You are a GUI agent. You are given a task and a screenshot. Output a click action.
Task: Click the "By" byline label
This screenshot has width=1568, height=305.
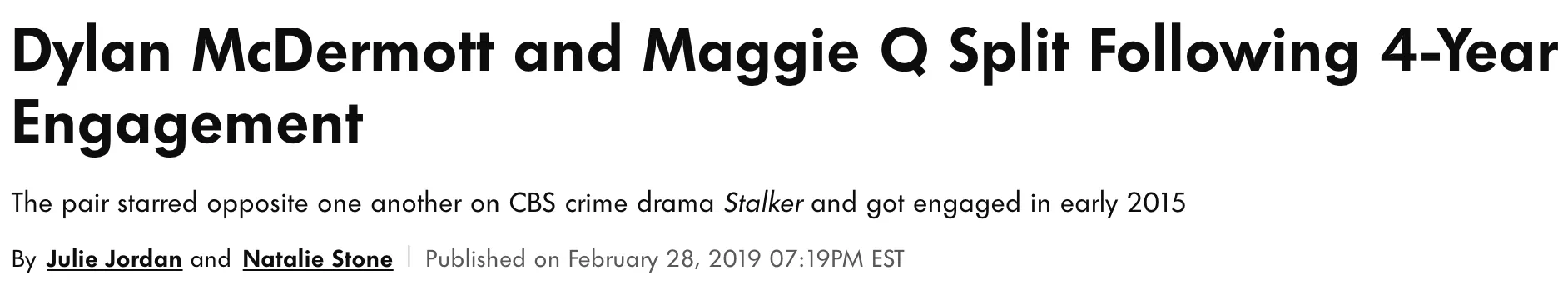tap(24, 260)
